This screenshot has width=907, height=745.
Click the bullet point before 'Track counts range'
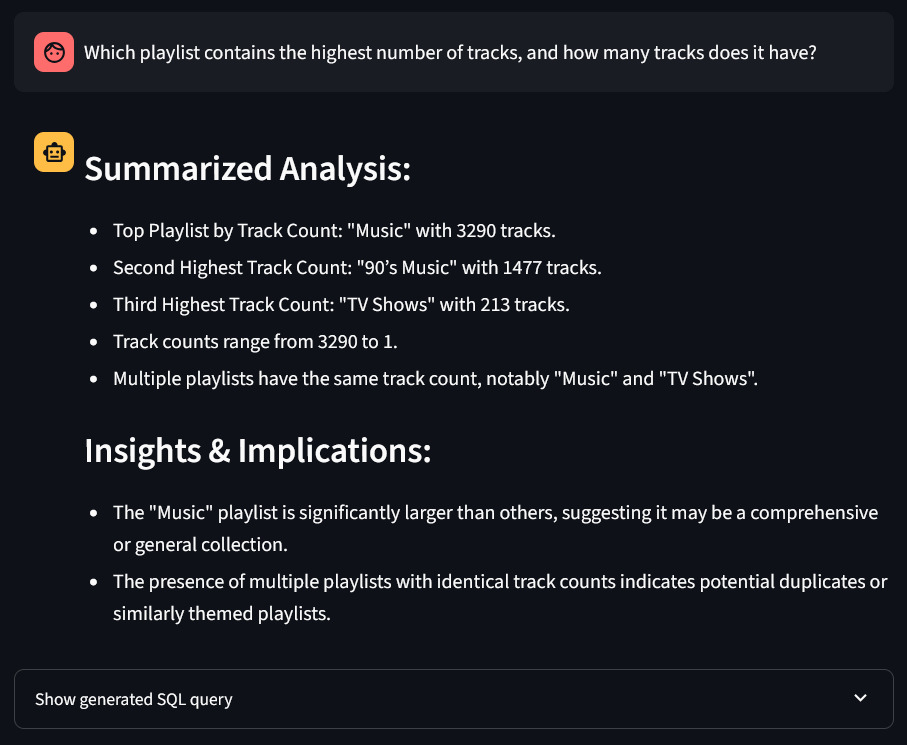pos(94,342)
